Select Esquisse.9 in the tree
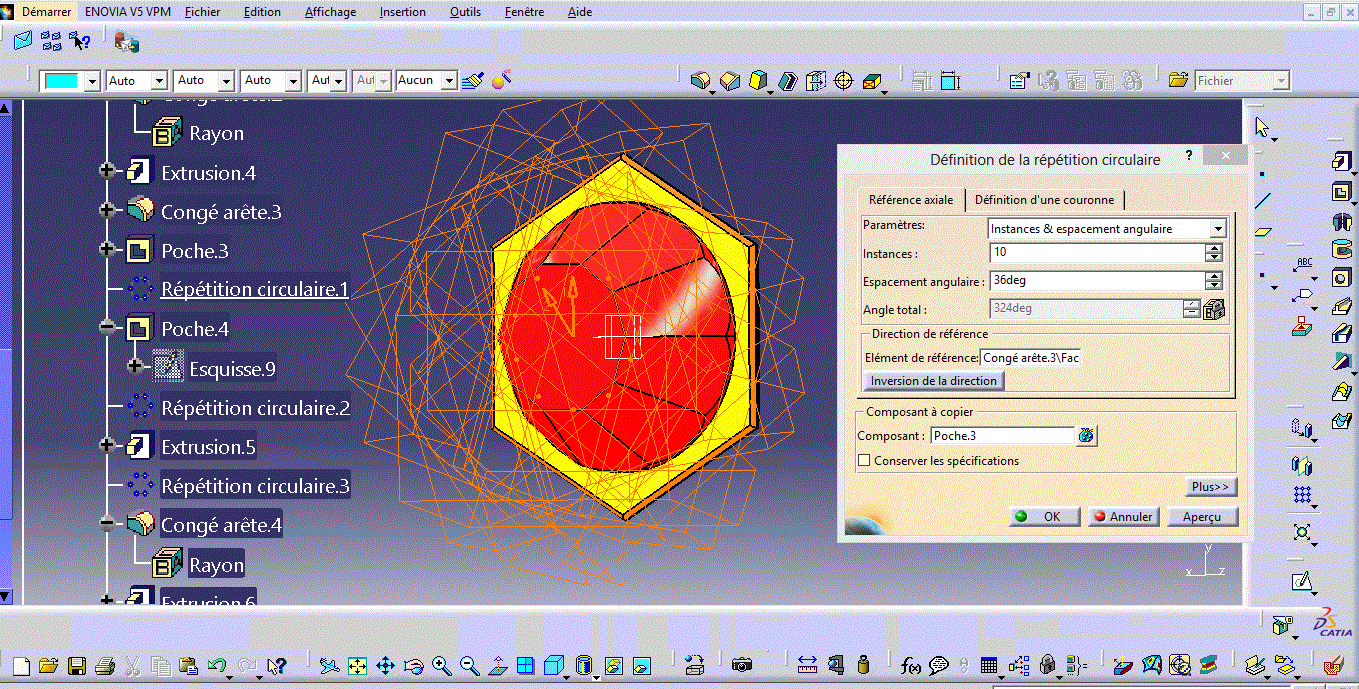 (232, 369)
